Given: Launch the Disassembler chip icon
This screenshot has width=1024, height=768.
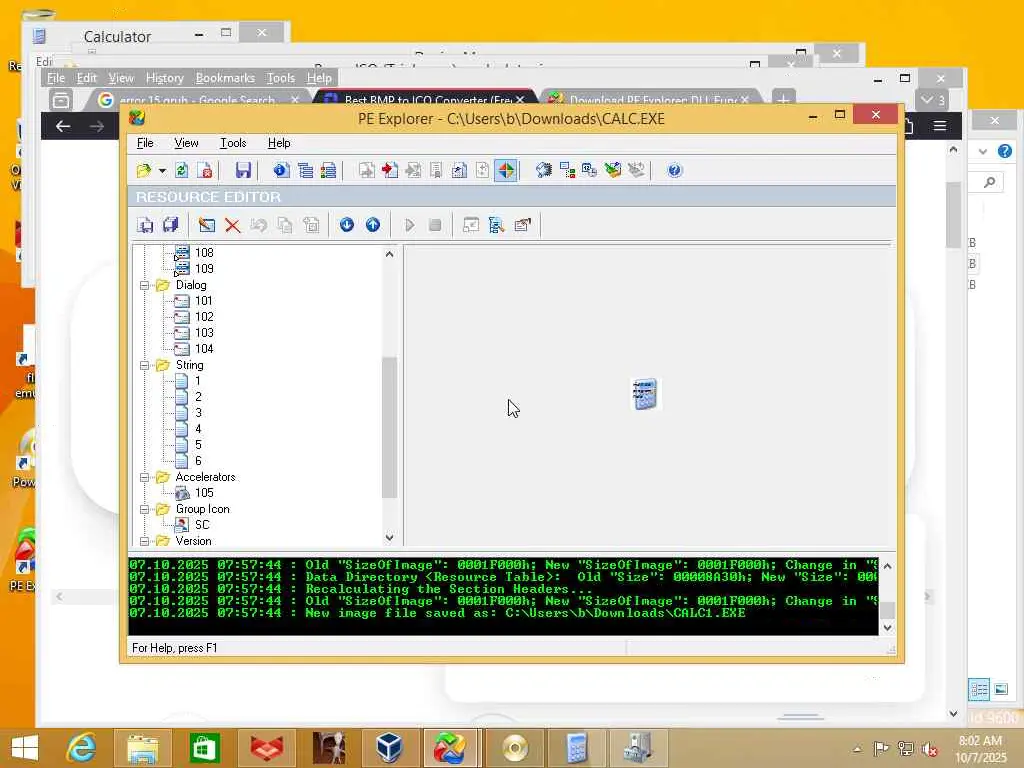Looking at the screenshot, I should (543, 170).
